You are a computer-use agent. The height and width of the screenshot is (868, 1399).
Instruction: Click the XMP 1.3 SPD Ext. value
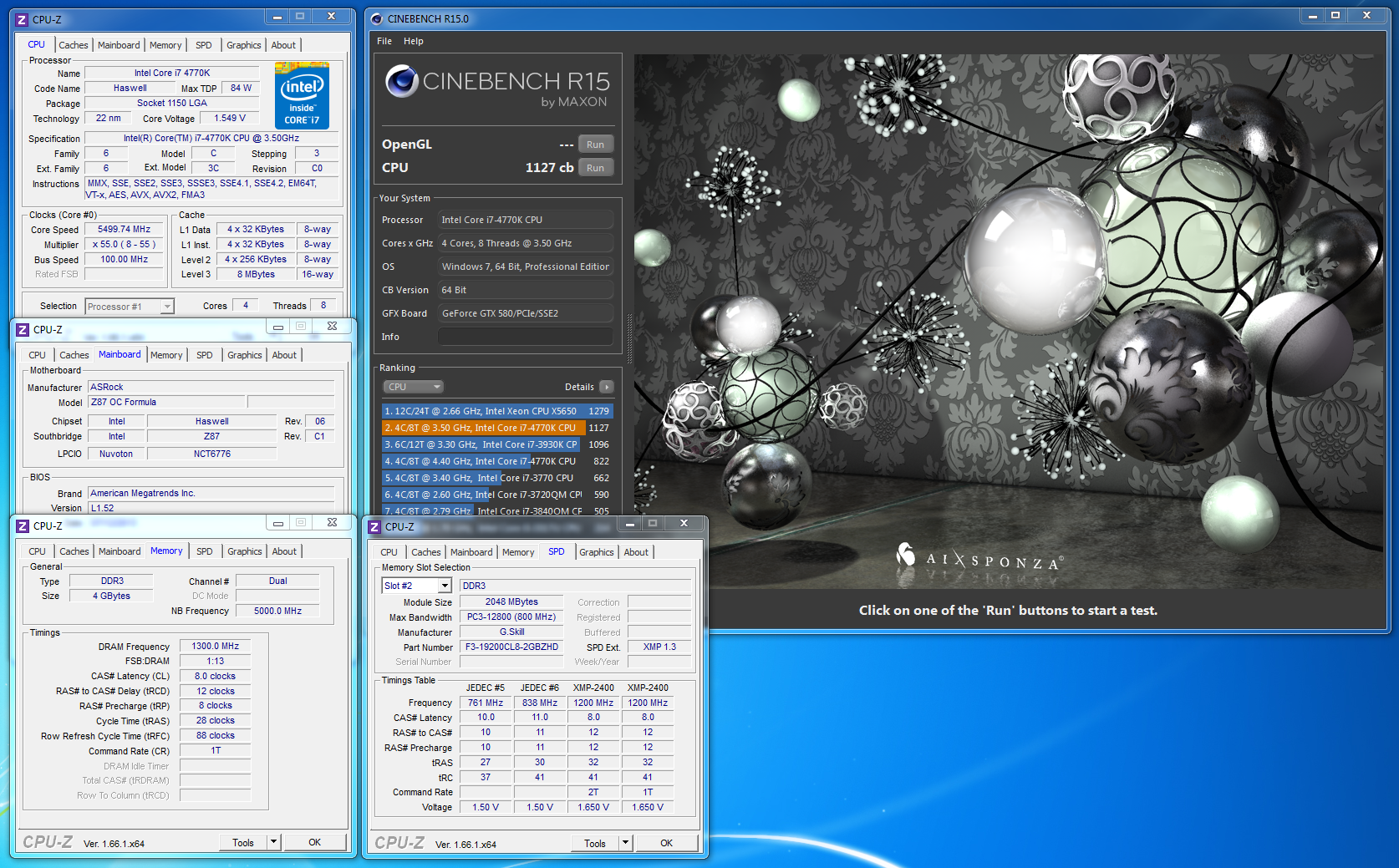(x=659, y=647)
